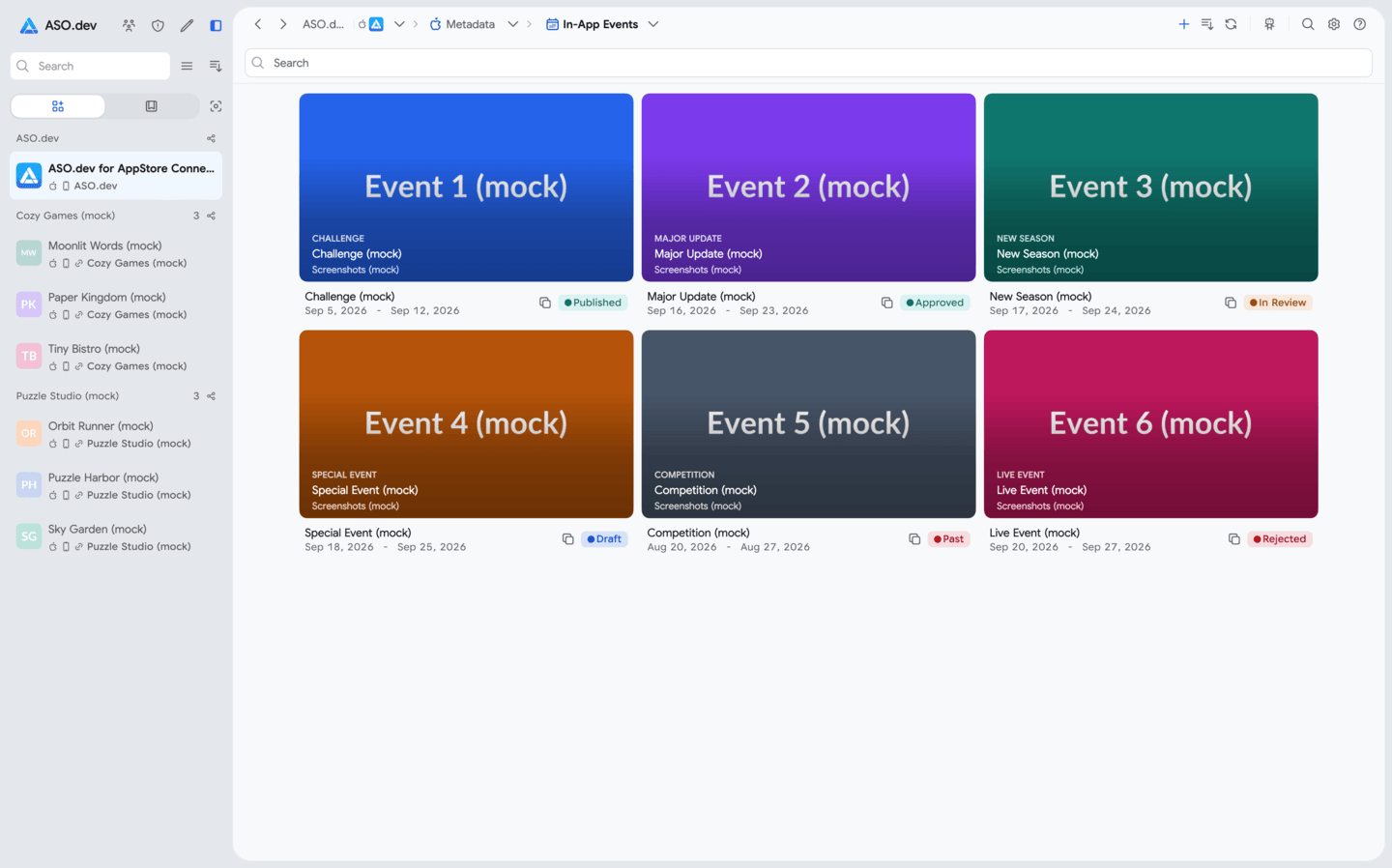The width and height of the screenshot is (1392, 868).
Task: Select Orbit Runner (mock) app
Action: pyautogui.click(x=116, y=434)
